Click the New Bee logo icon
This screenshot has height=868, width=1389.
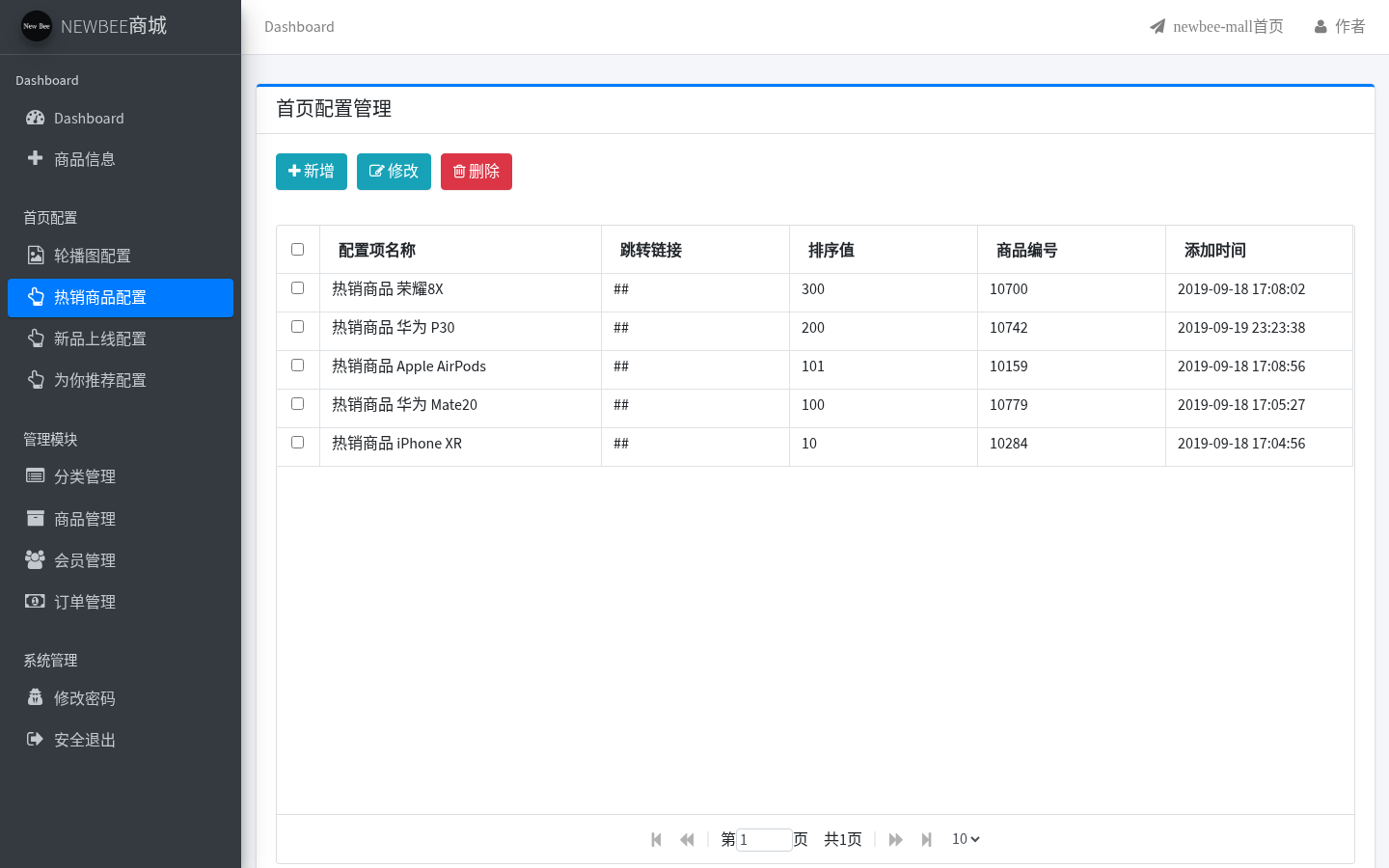coord(37,26)
